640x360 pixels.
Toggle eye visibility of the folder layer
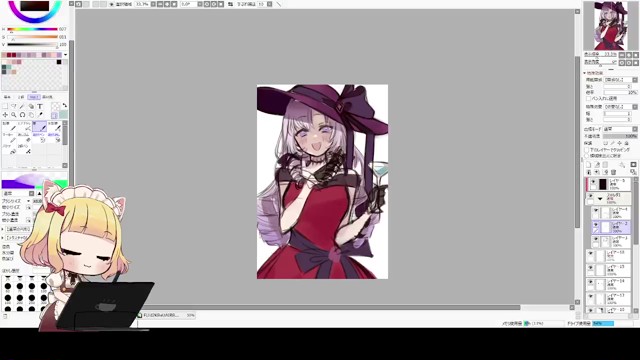[x=591, y=197]
